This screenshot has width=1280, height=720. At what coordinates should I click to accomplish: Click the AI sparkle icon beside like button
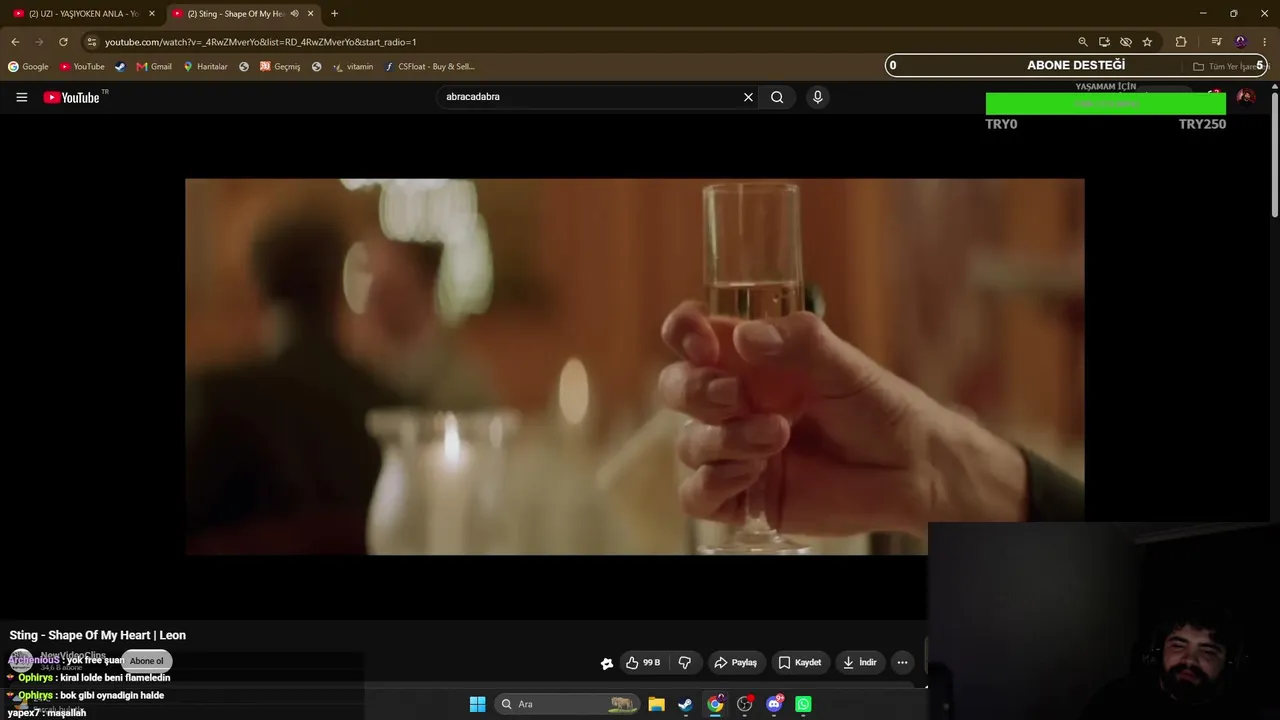point(606,663)
